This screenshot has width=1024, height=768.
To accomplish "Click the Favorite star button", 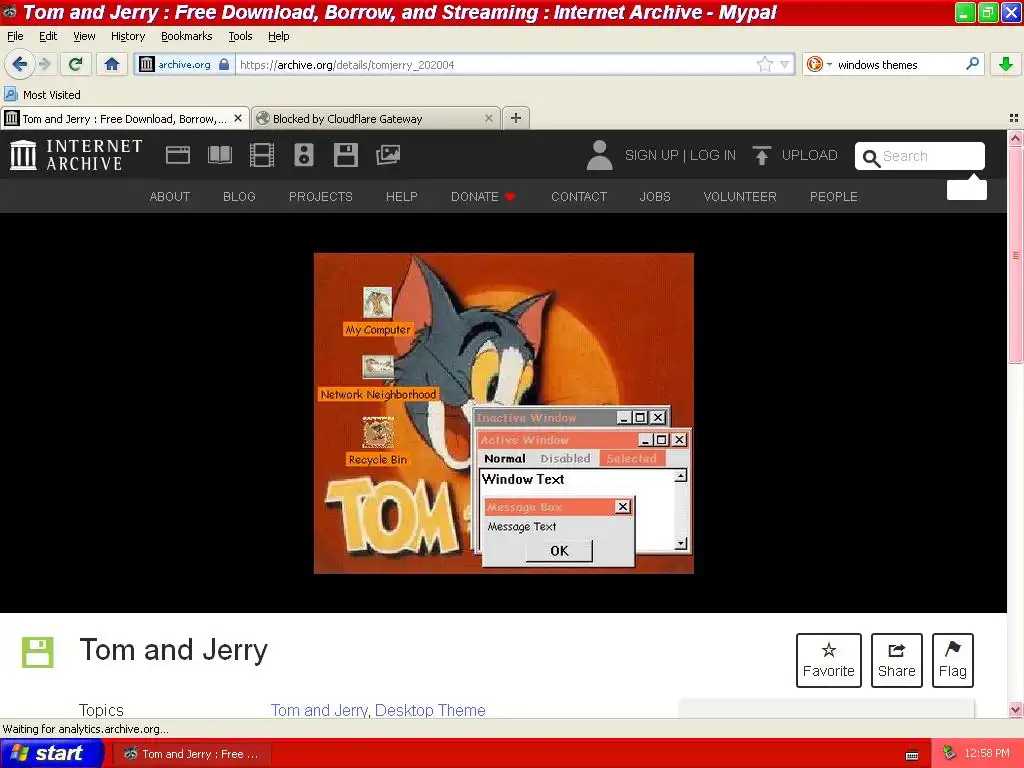I will pos(829,660).
